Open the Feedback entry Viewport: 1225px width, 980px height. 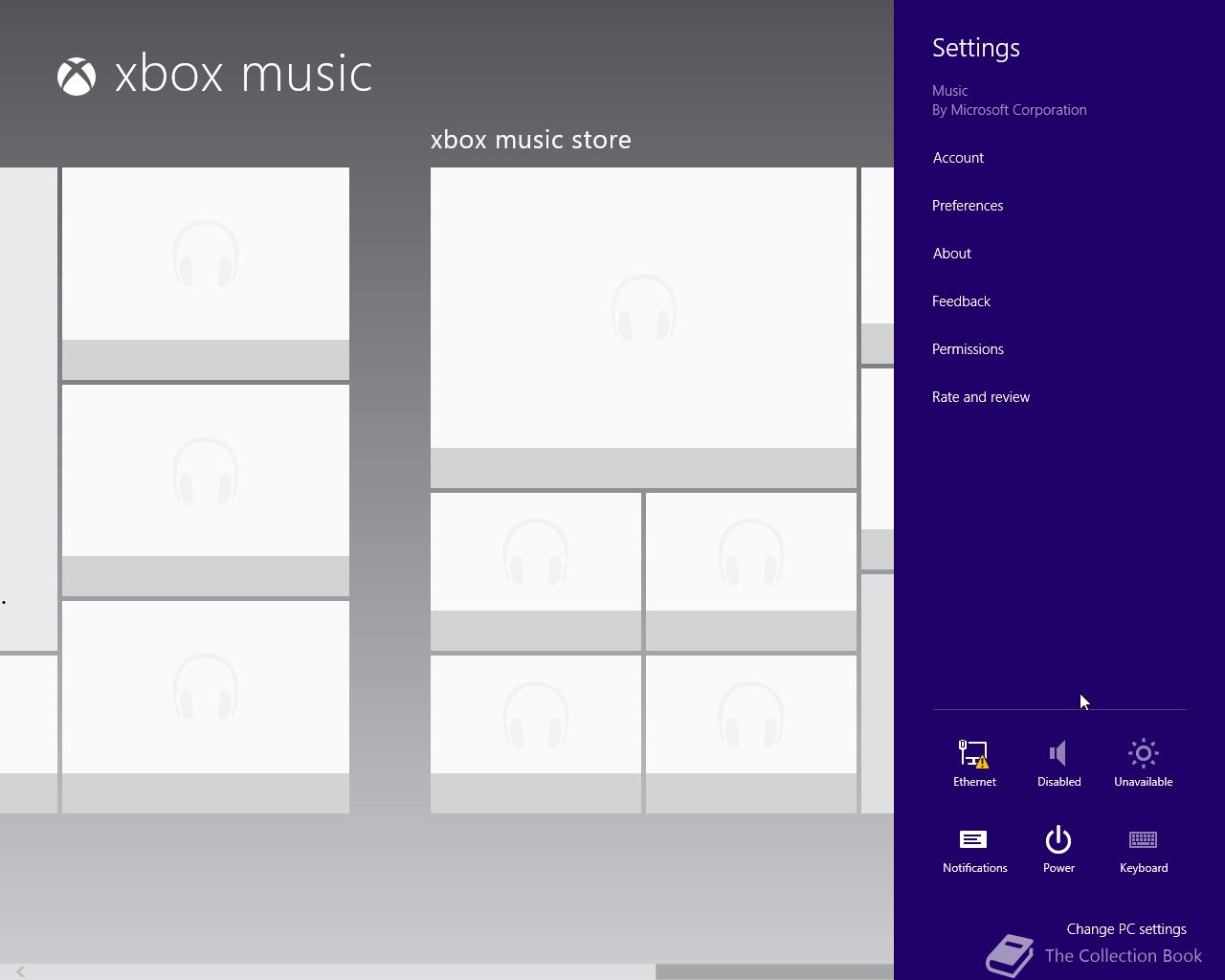[961, 301]
